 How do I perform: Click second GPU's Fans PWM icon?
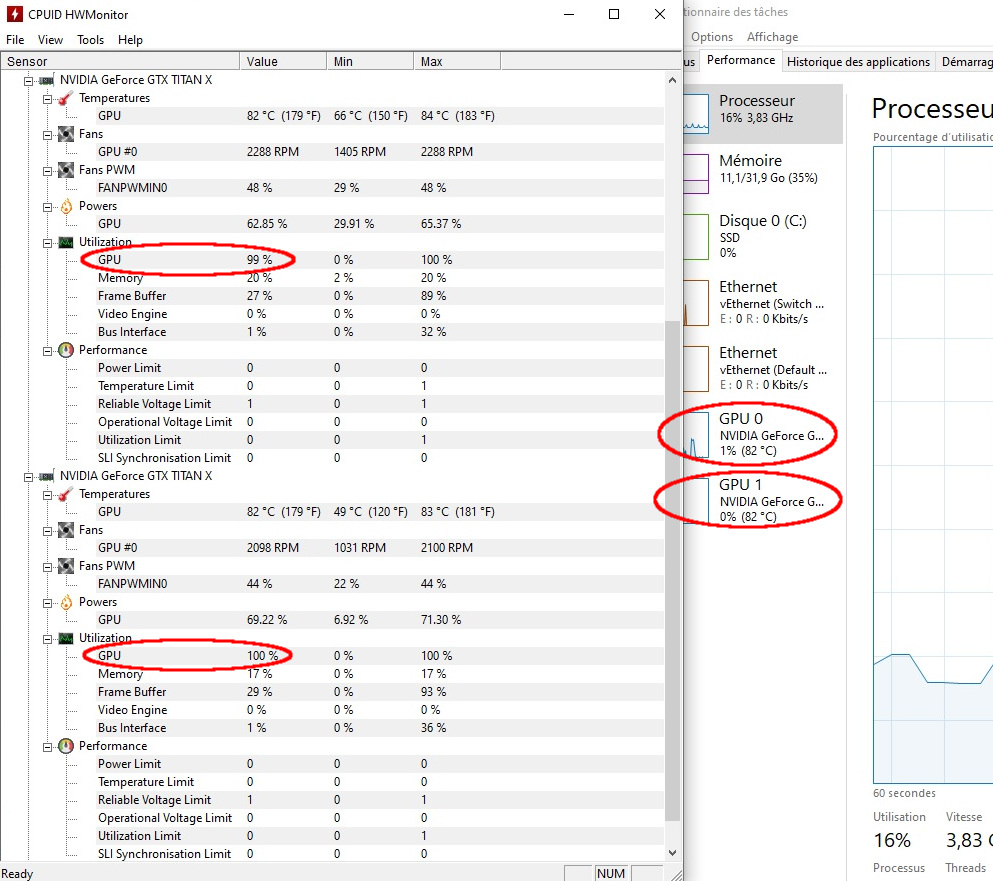coord(65,566)
